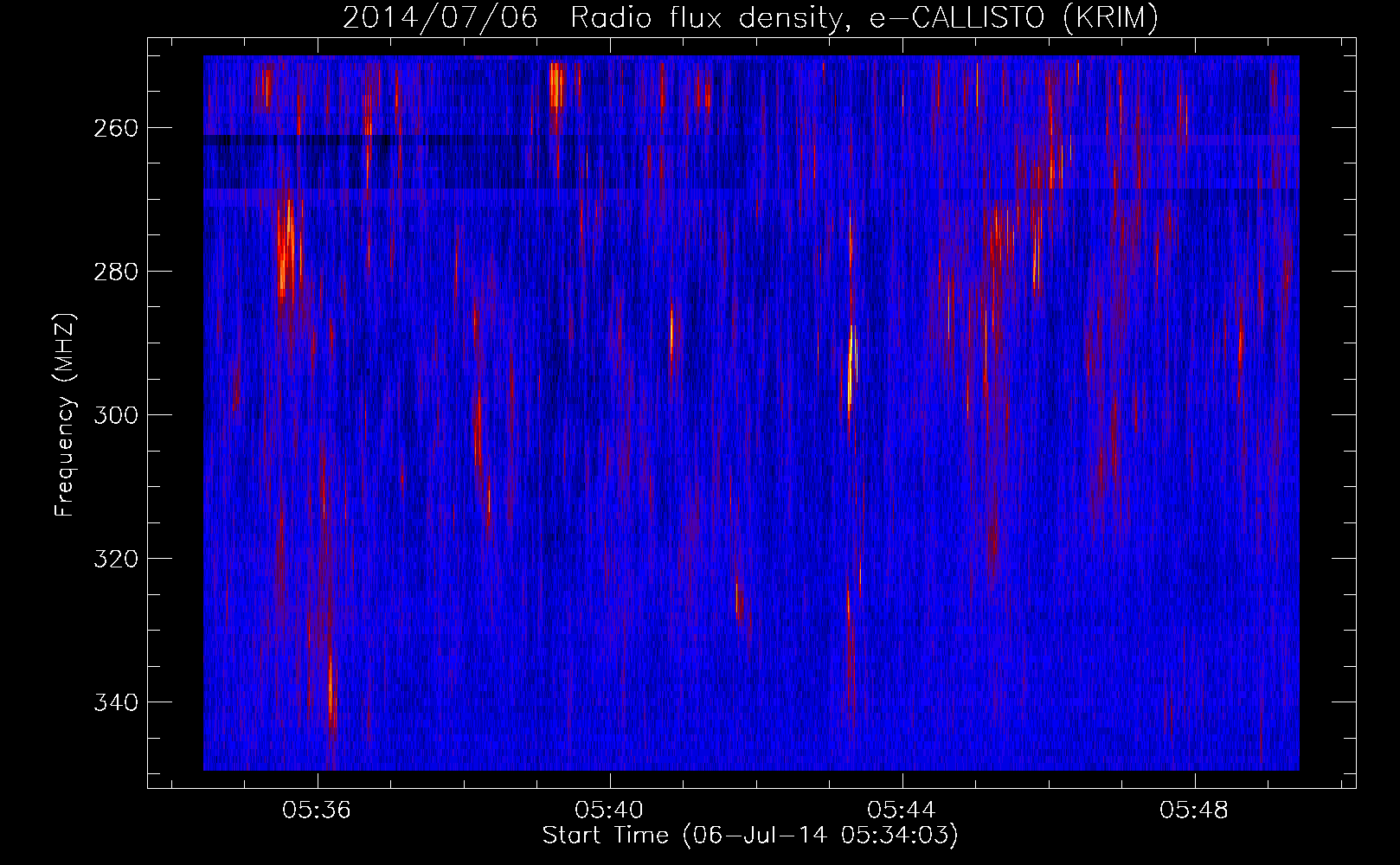Viewport: 1400px width, 865px height.
Task: Click the 05:48 time tick label
Action: click(x=1194, y=811)
